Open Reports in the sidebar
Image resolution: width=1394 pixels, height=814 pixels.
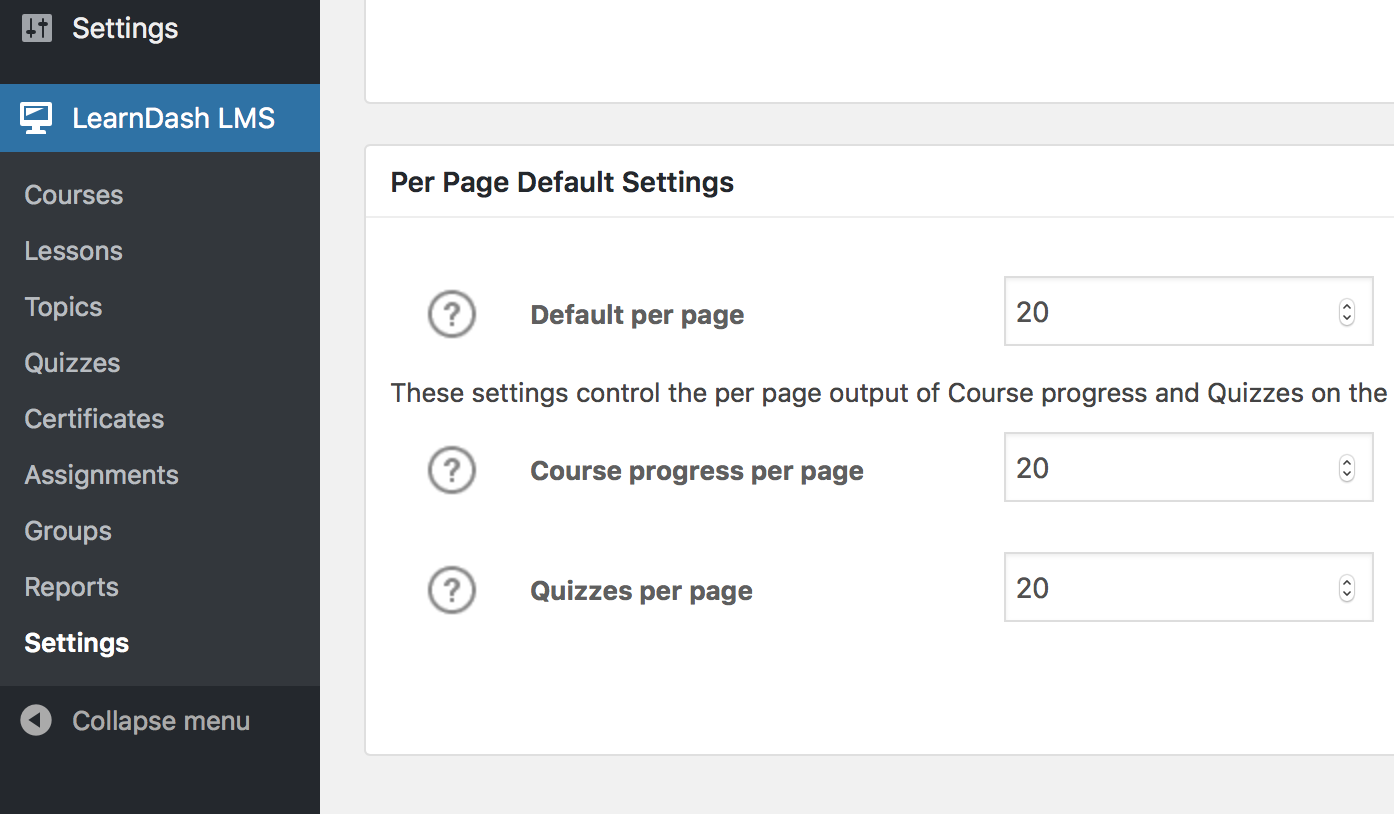tap(71, 587)
